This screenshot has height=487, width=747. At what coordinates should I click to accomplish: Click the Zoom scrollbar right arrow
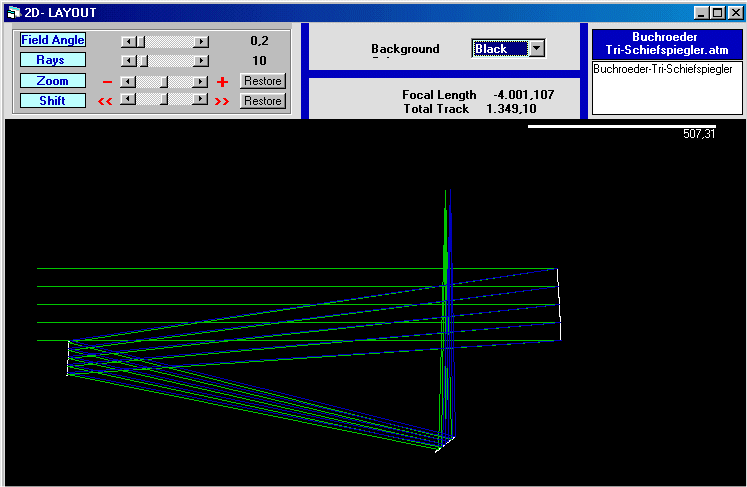tap(201, 82)
